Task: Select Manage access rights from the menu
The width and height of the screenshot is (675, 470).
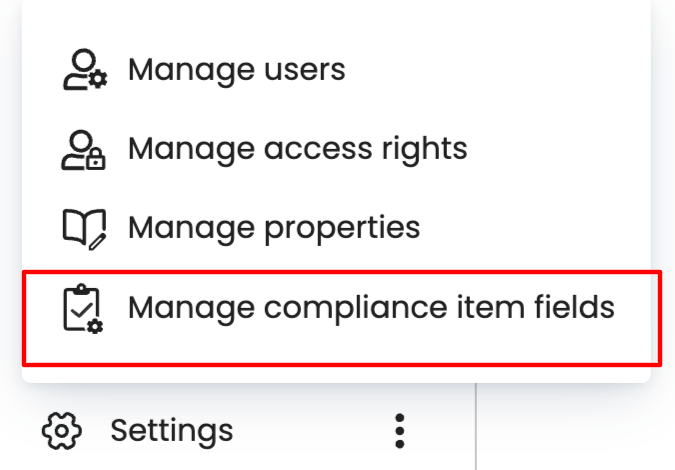Action: tap(297, 149)
